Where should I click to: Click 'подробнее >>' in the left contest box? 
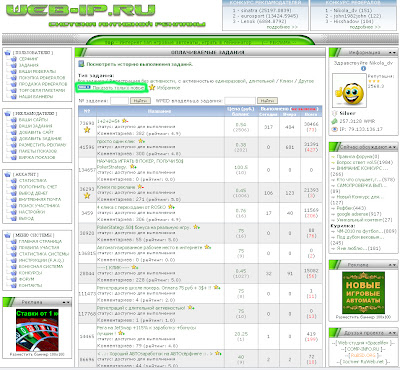[x=282, y=27]
